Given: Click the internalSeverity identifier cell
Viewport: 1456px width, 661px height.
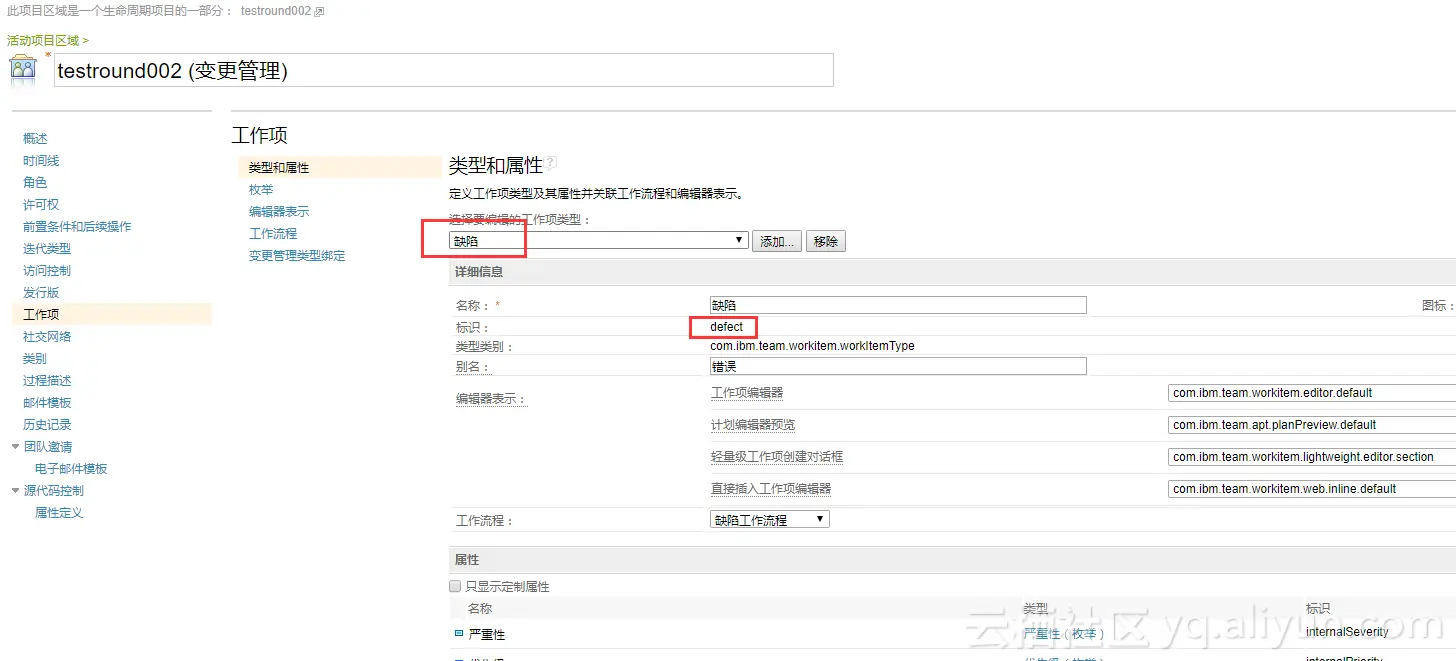Looking at the screenshot, I should point(1347,632).
